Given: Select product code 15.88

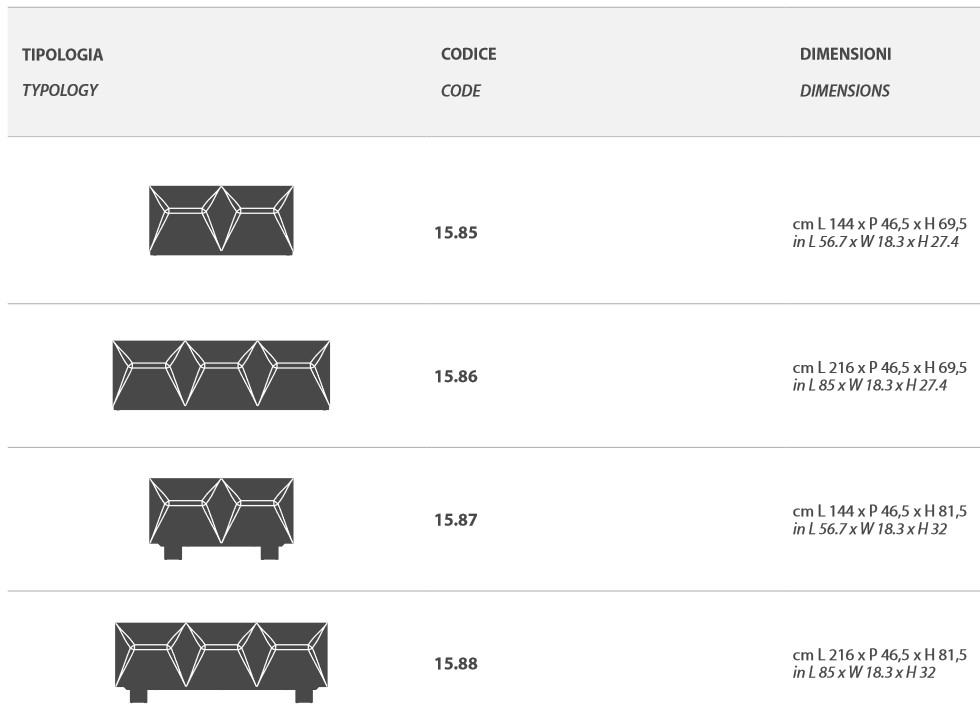Looking at the screenshot, I should tap(456, 665).
